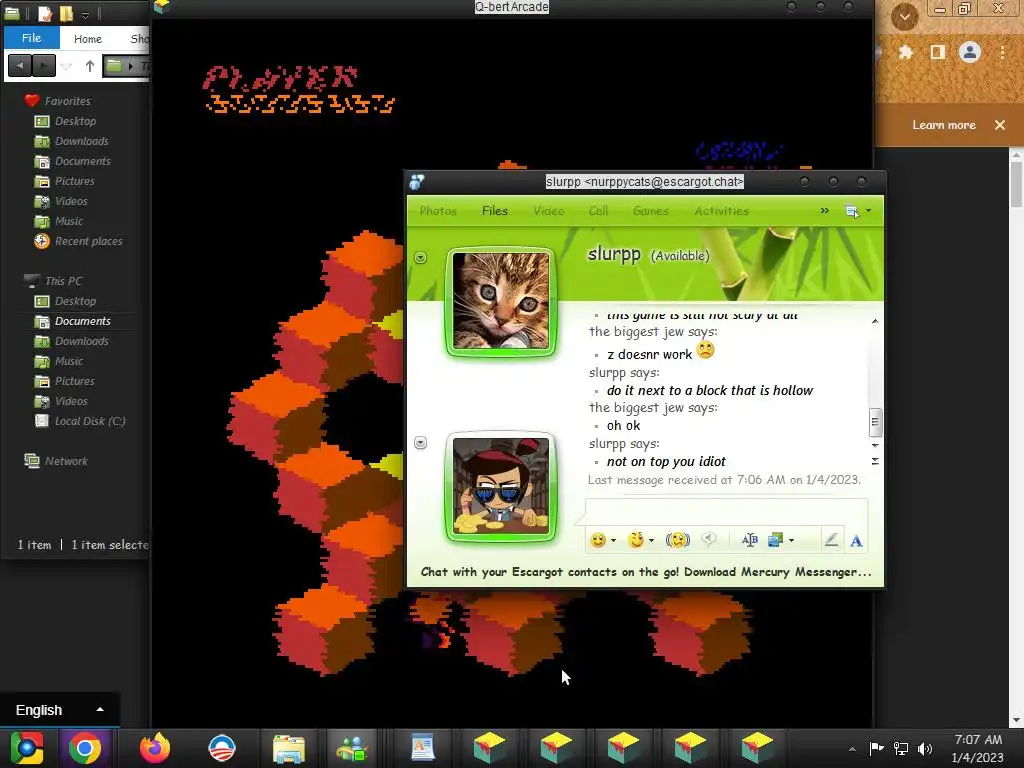The height and width of the screenshot is (768, 1024).
Task: Open the Obama logo taskbar app
Action: [x=222, y=748]
